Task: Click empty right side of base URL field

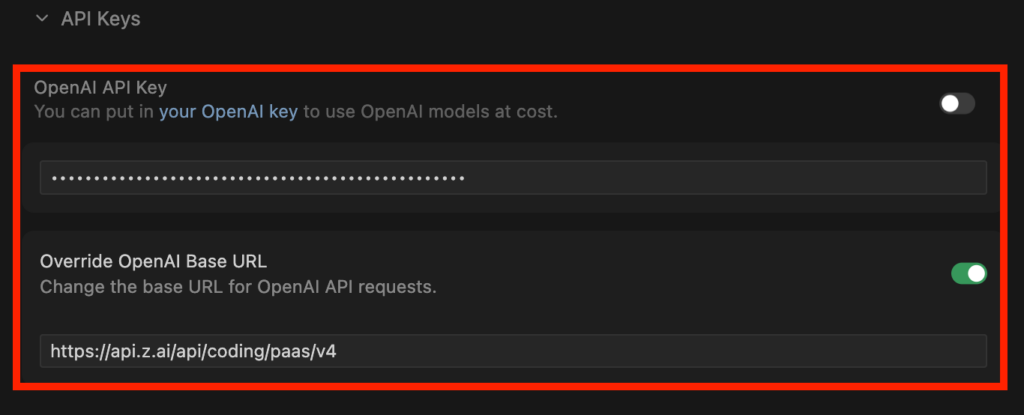Action: [700, 351]
